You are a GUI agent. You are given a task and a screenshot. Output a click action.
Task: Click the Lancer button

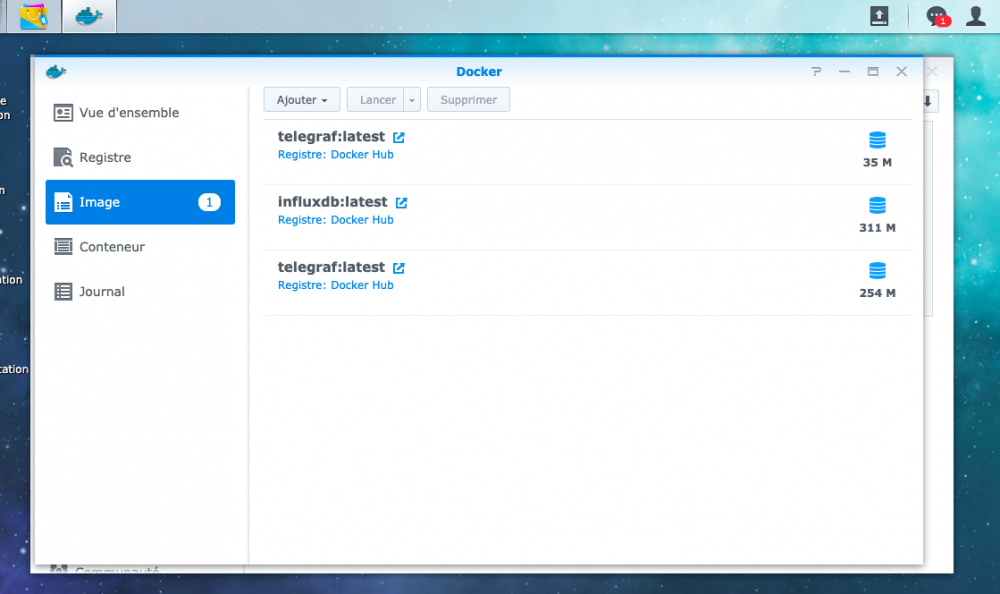pyautogui.click(x=376, y=100)
